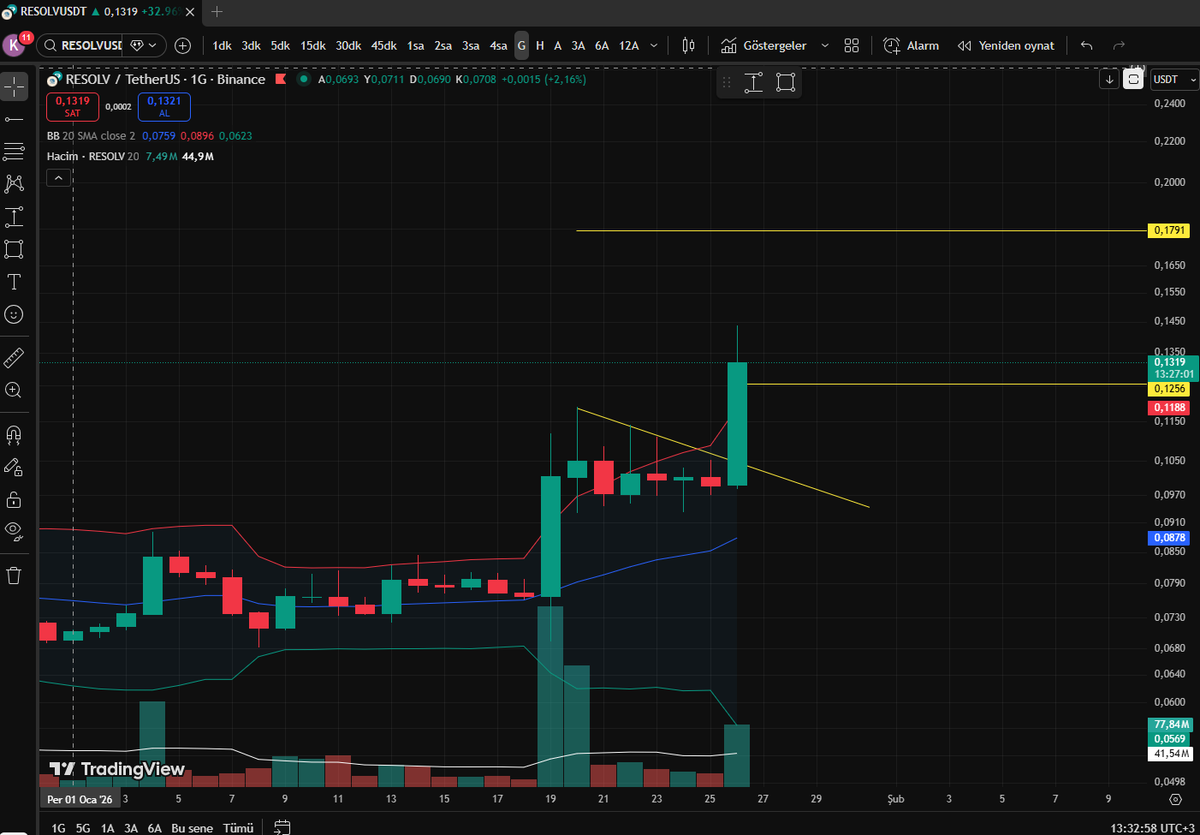
Task: Click the undo arrow in the toolbar
Action: point(1086,45)
